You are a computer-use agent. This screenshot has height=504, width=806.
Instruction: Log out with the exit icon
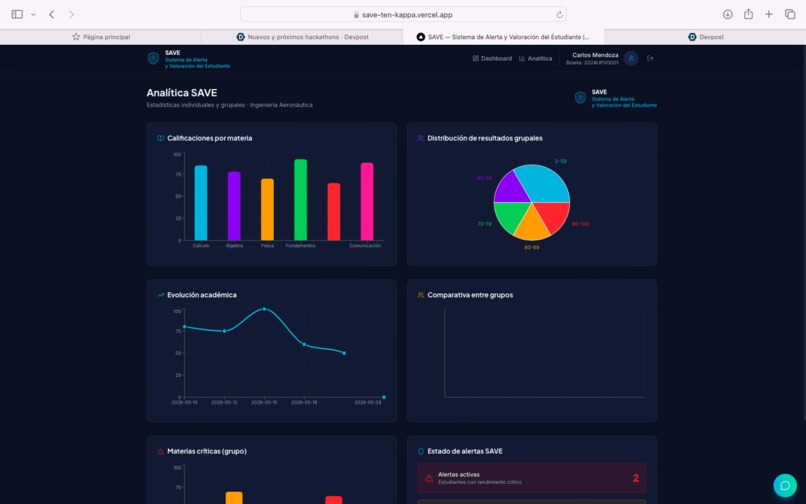[650, 58]
